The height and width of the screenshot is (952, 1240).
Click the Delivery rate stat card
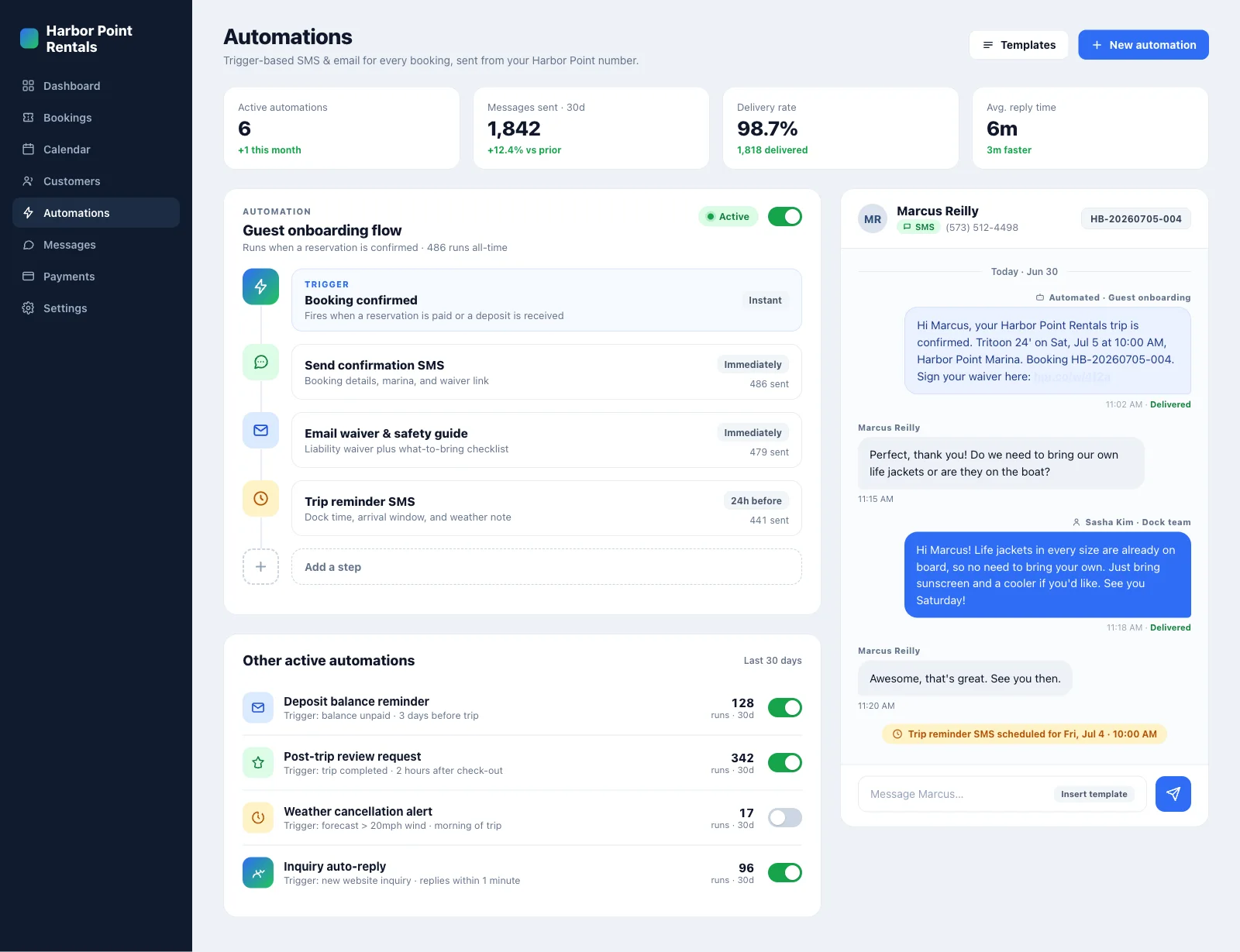[841, 128]
